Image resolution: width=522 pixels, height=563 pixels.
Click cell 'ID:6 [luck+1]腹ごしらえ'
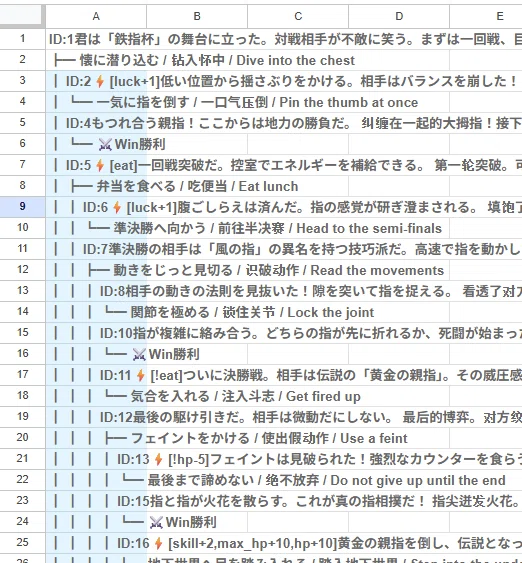coord(288,207)
